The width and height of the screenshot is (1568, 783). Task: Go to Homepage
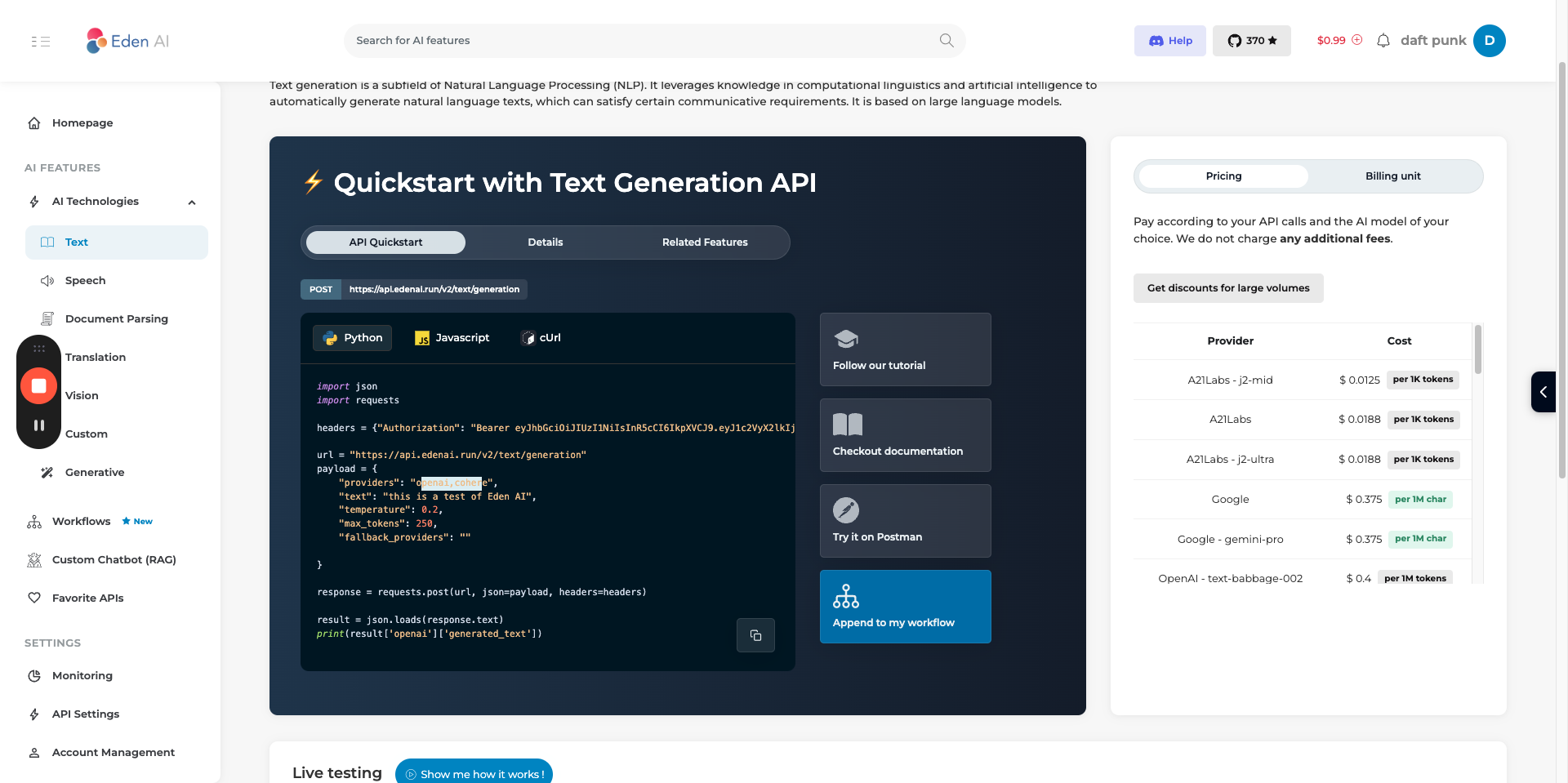pos(82,122)
